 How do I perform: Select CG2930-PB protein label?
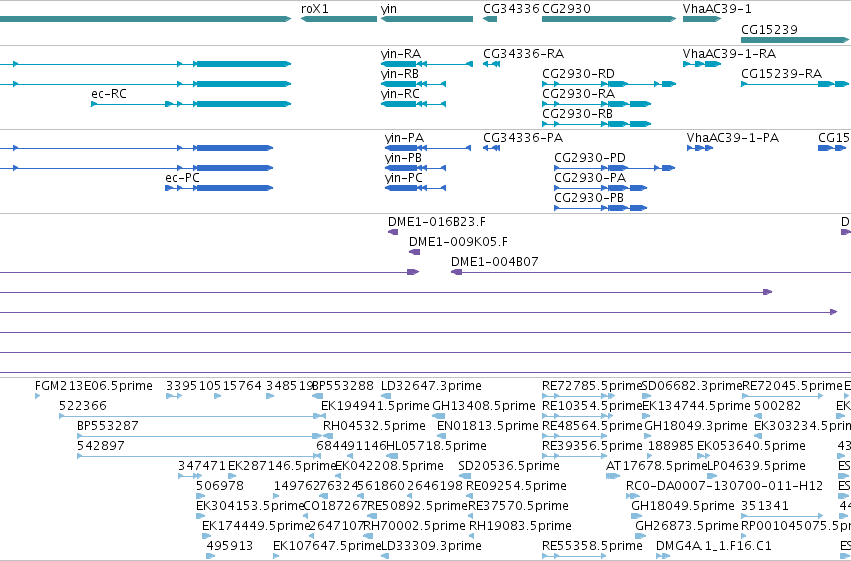coord(589,198)
